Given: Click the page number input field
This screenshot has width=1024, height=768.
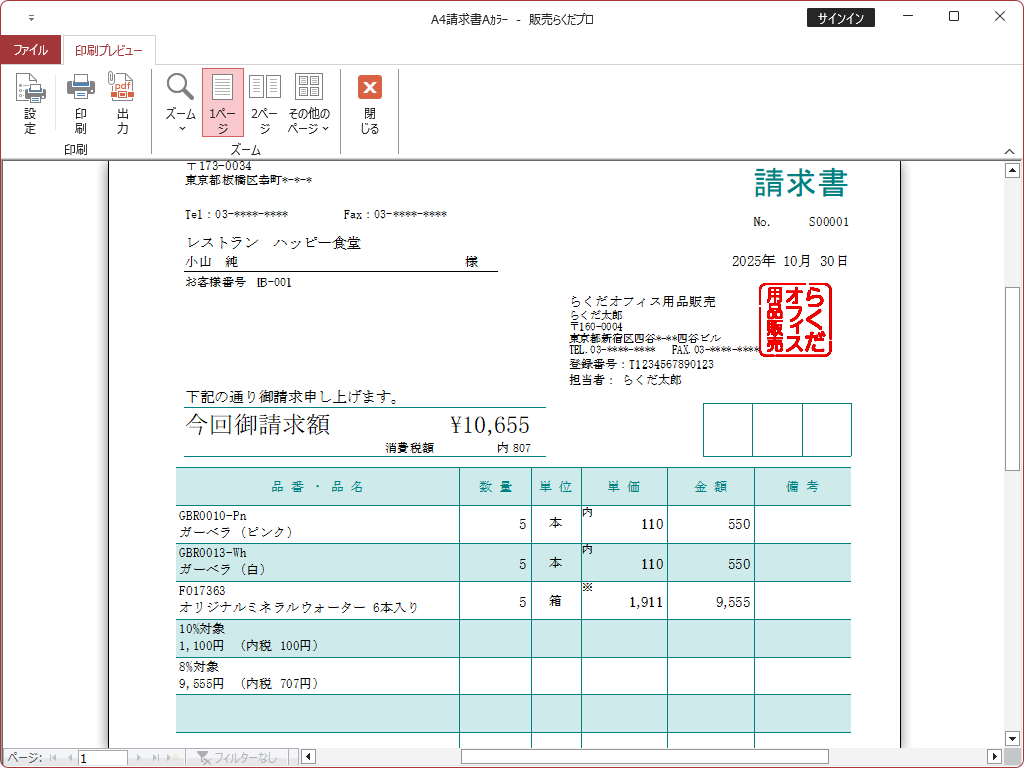Looking at the screenshot, I should (x=103, y=758).
